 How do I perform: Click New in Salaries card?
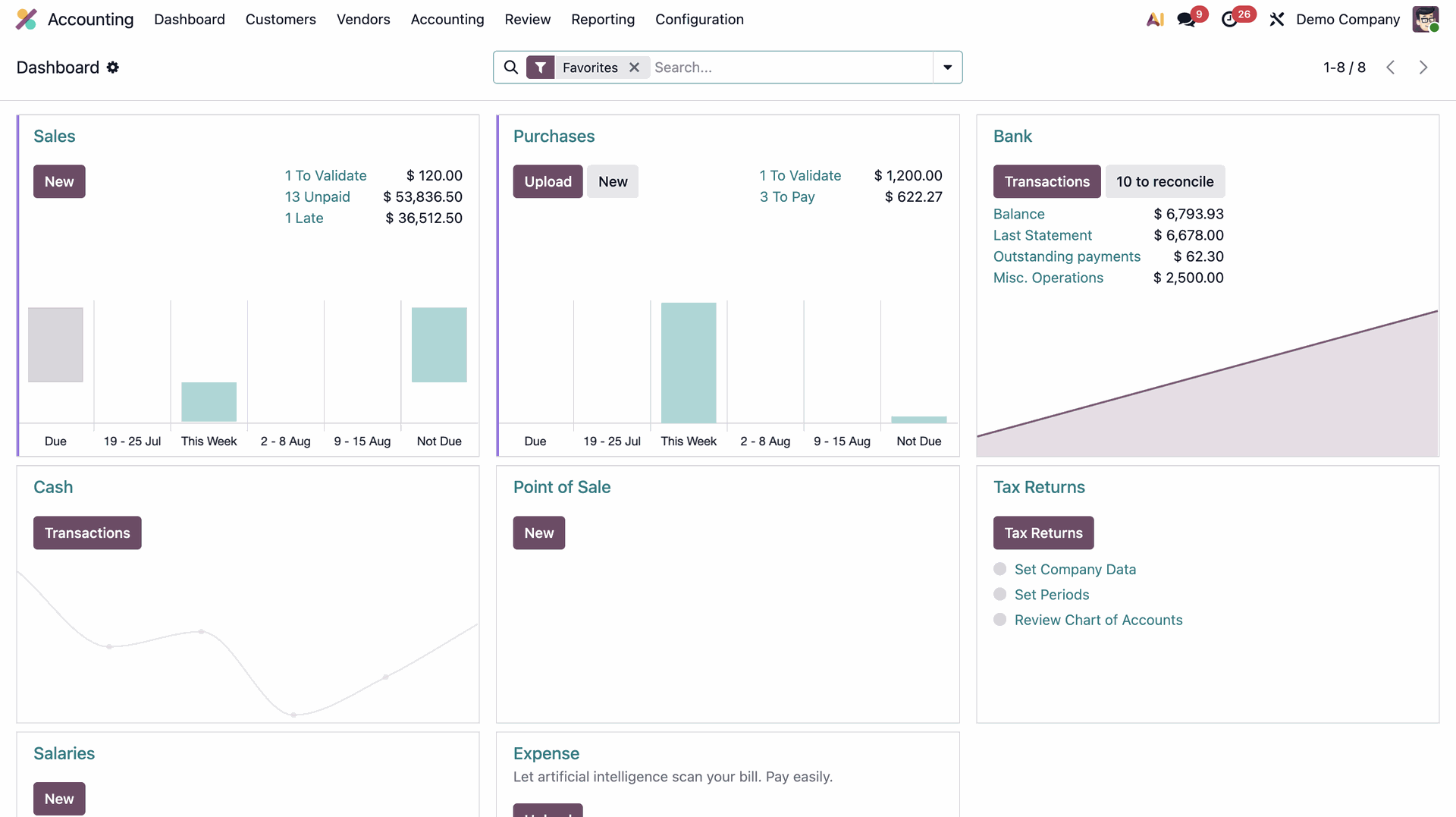(59, 799)
